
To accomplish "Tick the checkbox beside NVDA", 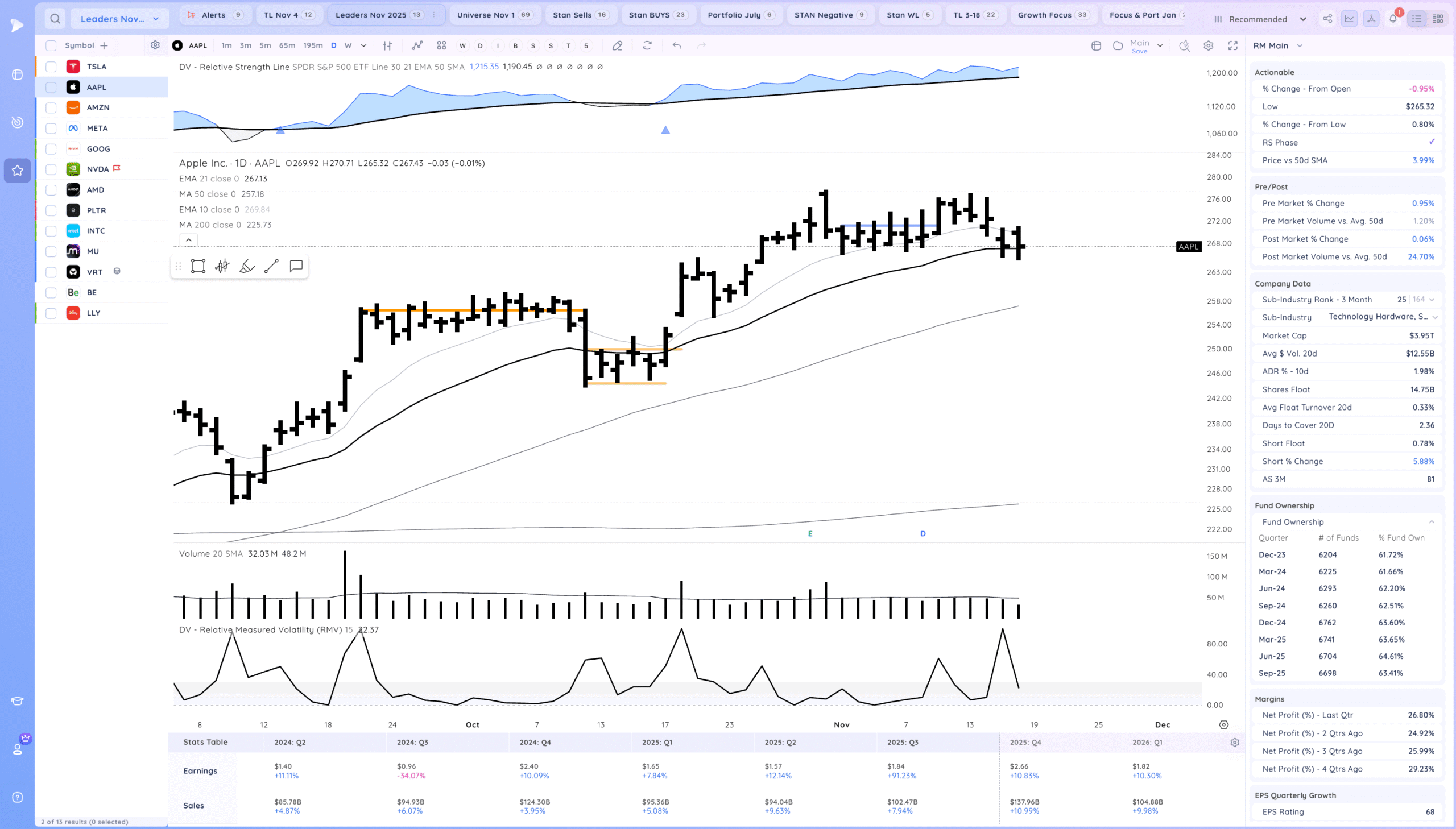I will [51, 169].
